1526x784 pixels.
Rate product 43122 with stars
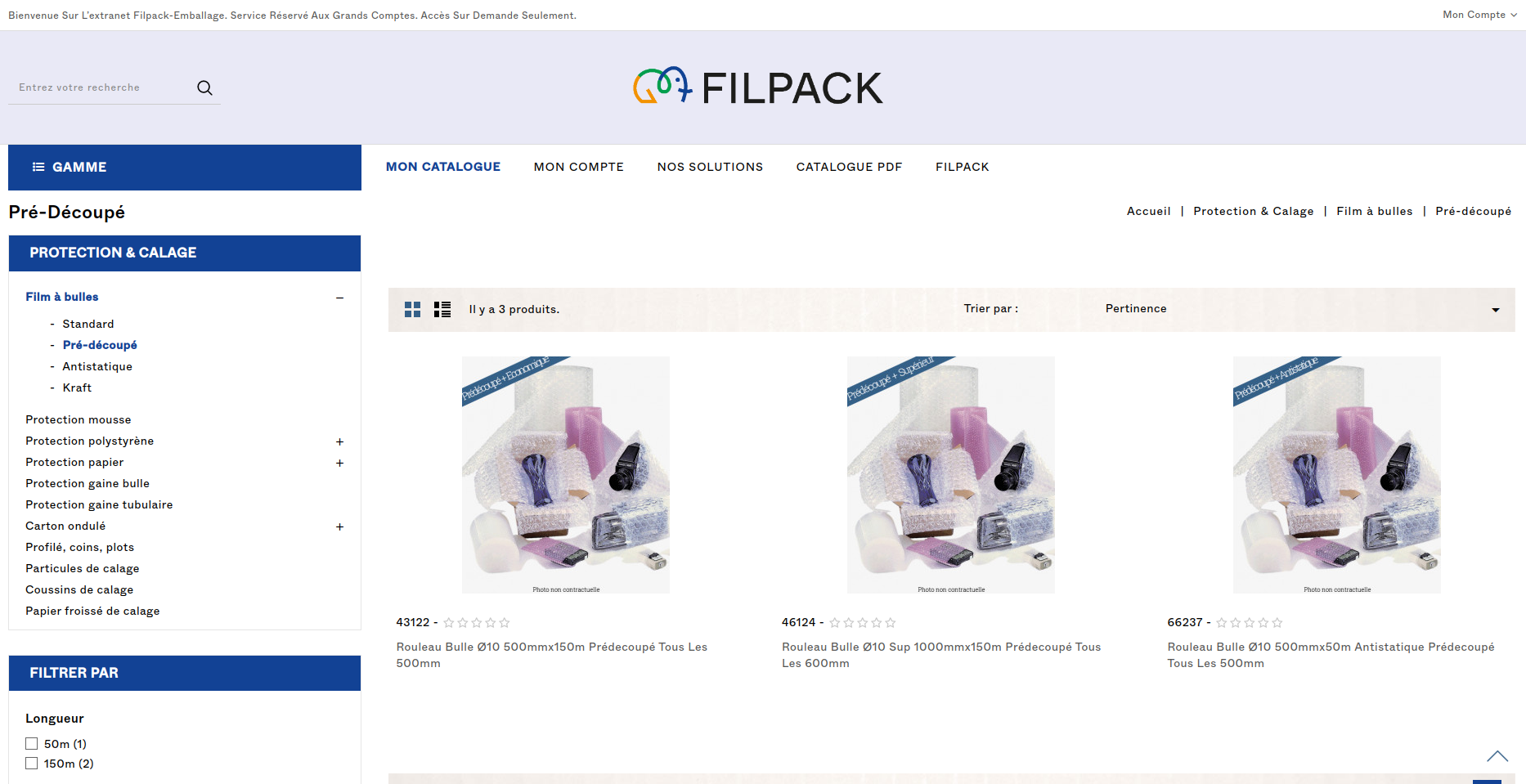point(477,623)
